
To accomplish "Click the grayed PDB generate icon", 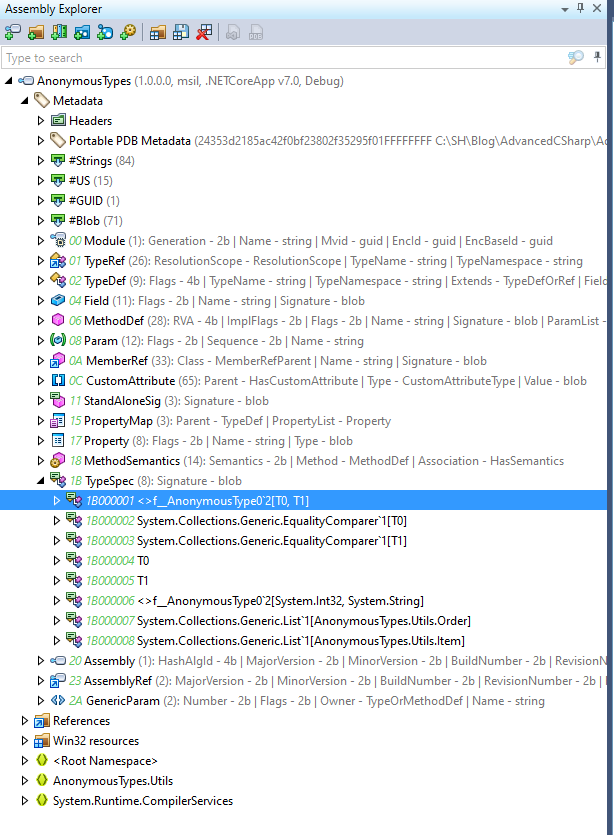I will click(x=256, y=32).
